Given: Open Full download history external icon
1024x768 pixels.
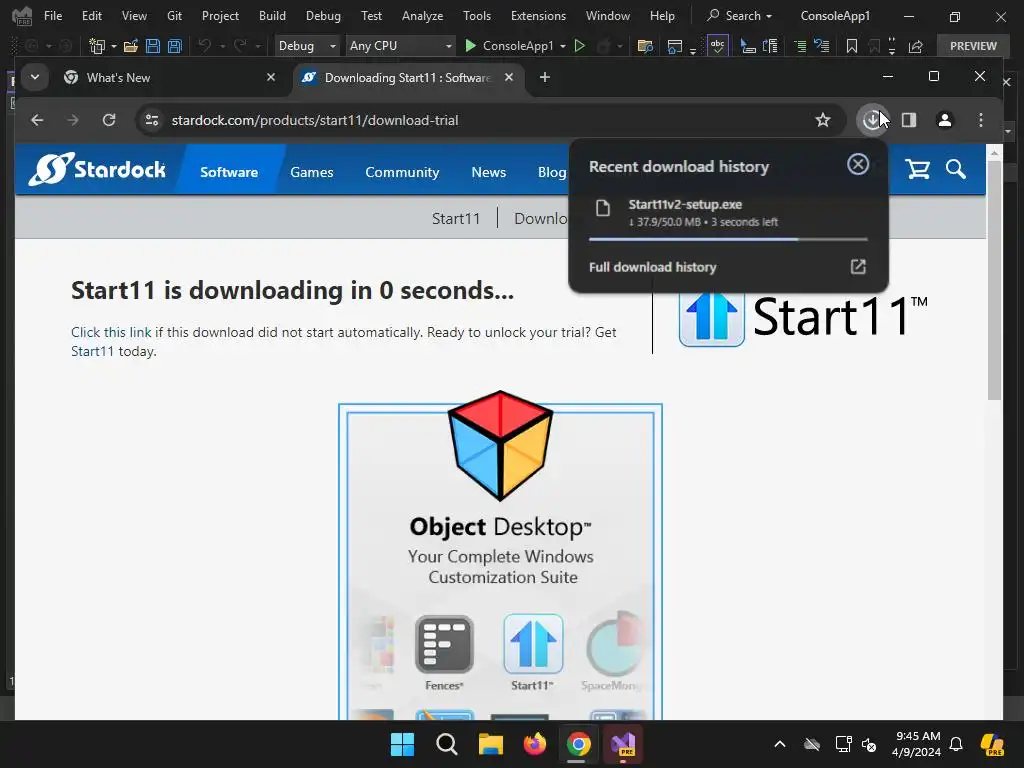Looking at the screenshot, I should (857, 266).
